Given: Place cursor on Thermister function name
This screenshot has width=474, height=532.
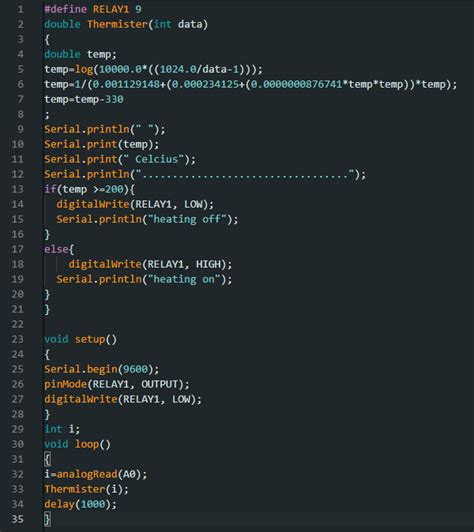Looking at the screenshot, I should (x=117, y=24).
